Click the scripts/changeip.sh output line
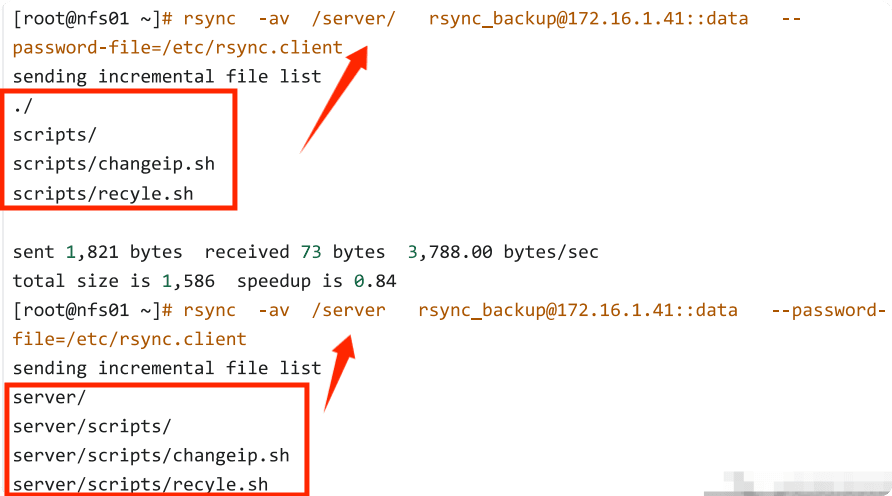 coord(113,164)
